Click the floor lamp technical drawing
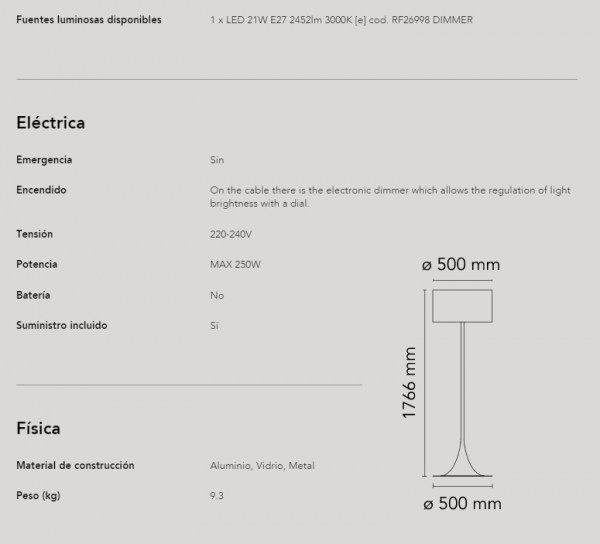The width and height of the screenshot is (600, 544). (x=462, y=383)
